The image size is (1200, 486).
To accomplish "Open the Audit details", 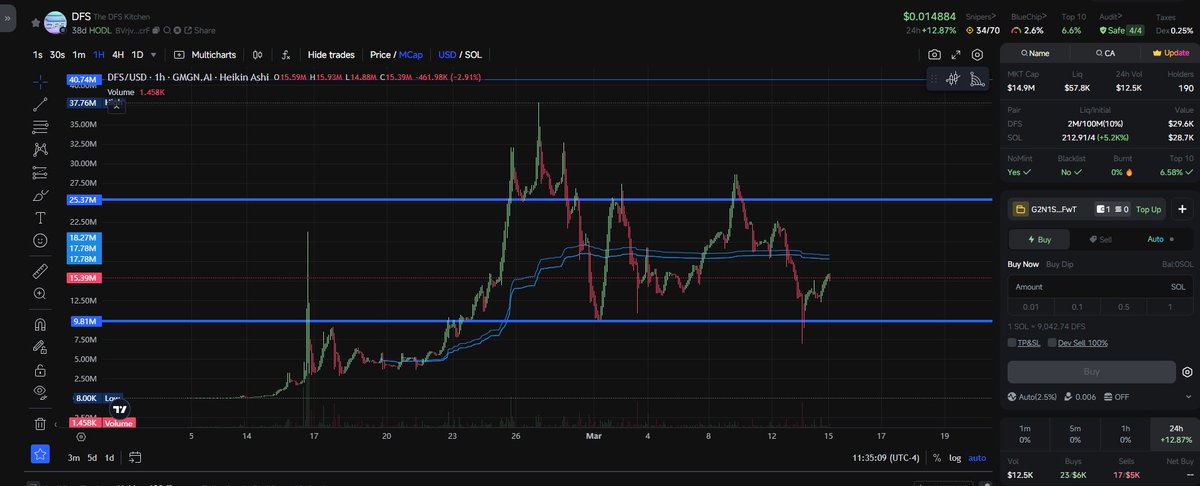I will click(x=1111, y=16).
